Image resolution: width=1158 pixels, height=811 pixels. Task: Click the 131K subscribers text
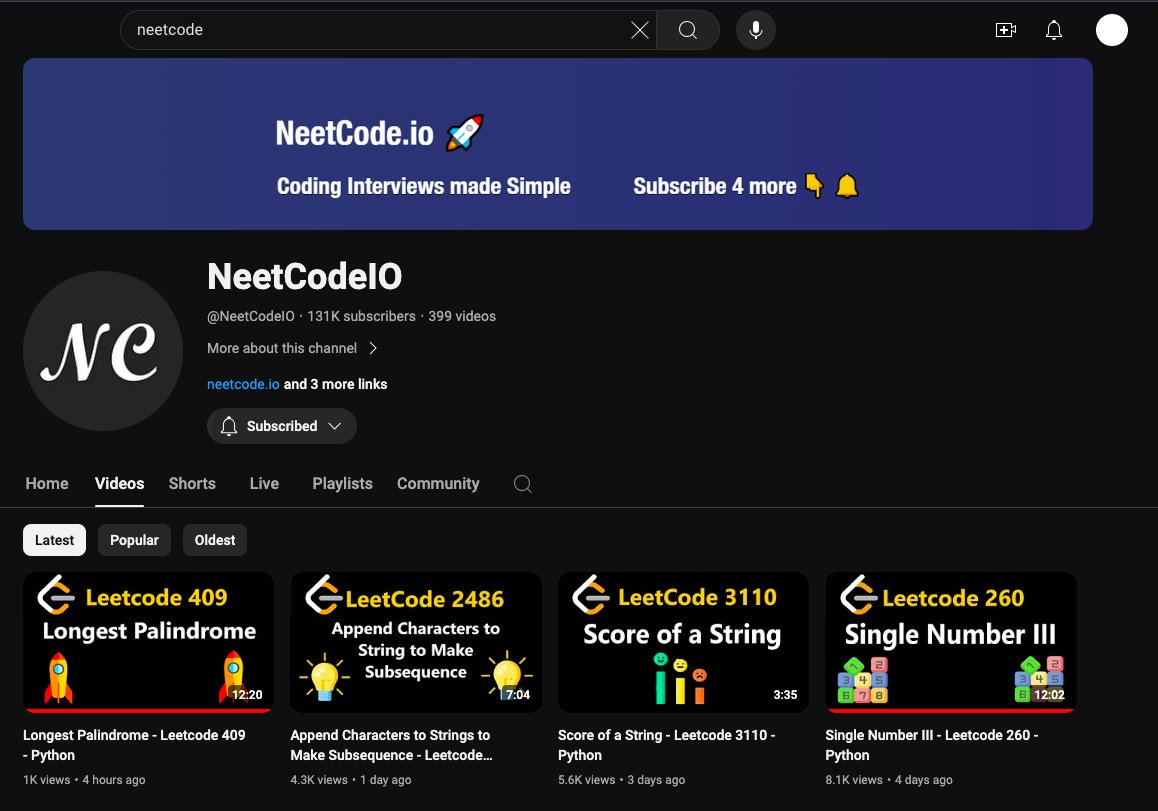pos(361,316)
